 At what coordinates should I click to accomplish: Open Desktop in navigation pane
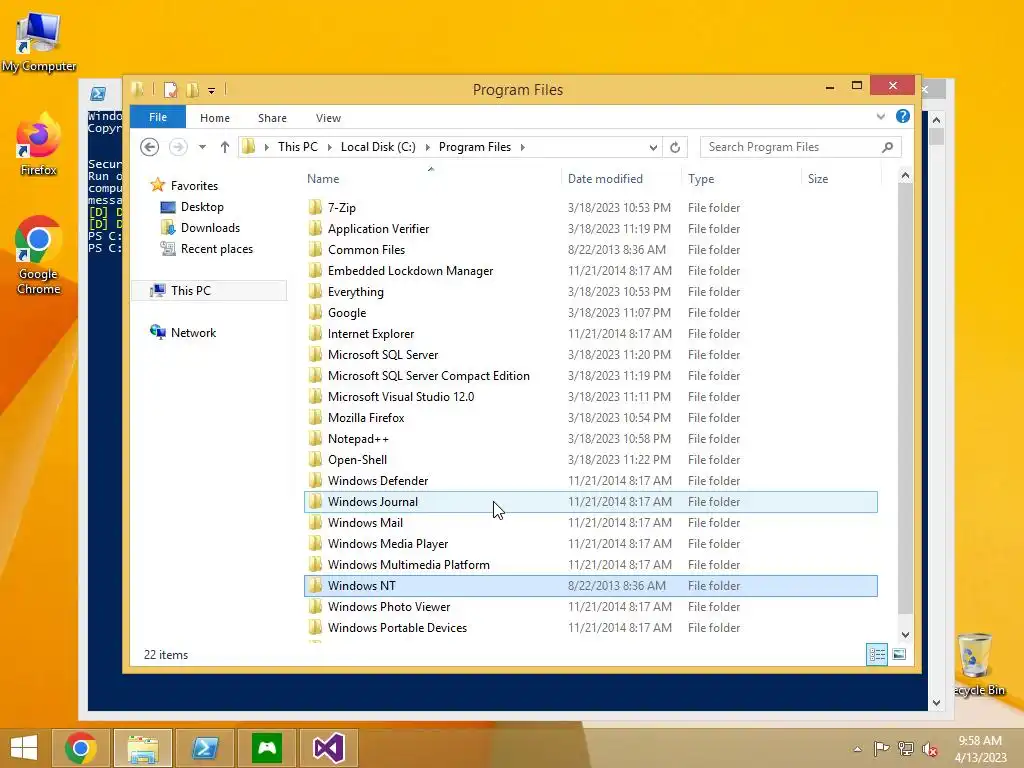coord(202,207)
